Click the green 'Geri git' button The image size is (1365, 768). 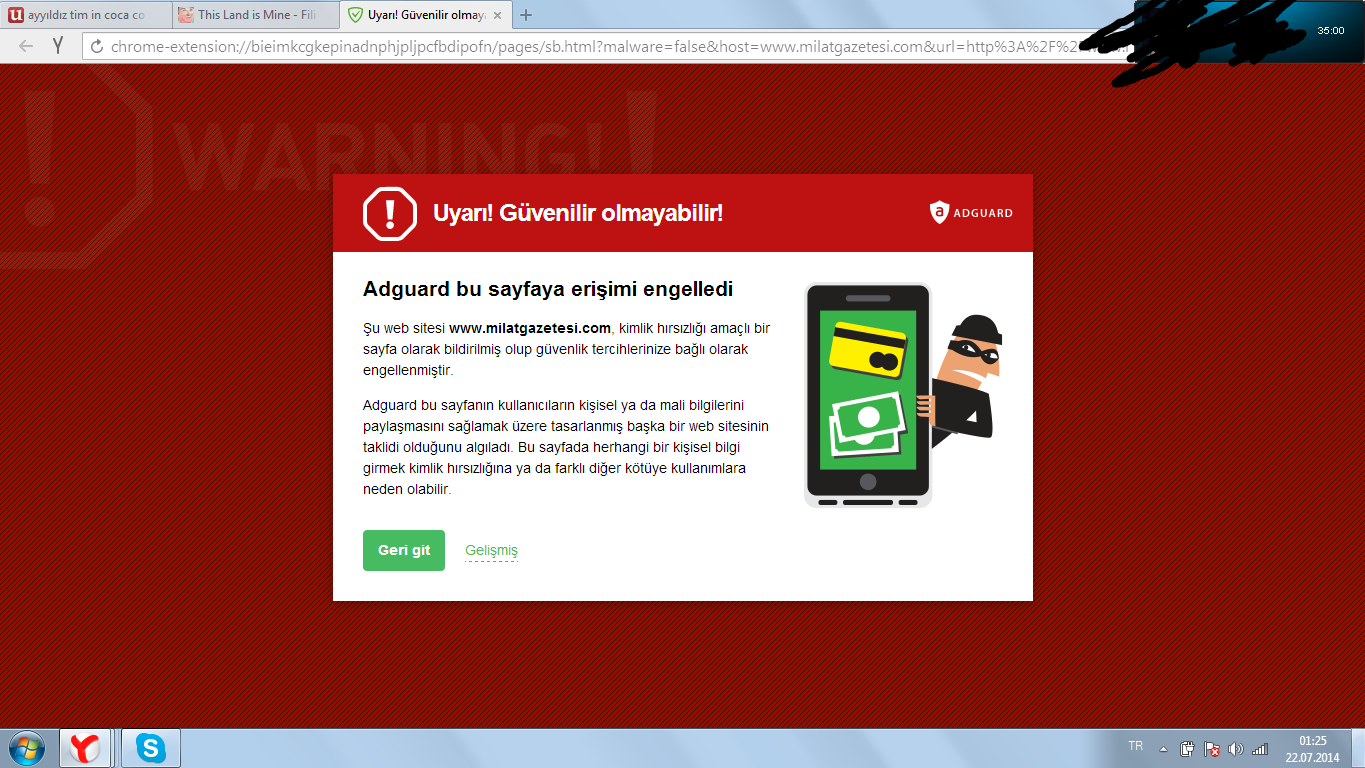point(404,551)
